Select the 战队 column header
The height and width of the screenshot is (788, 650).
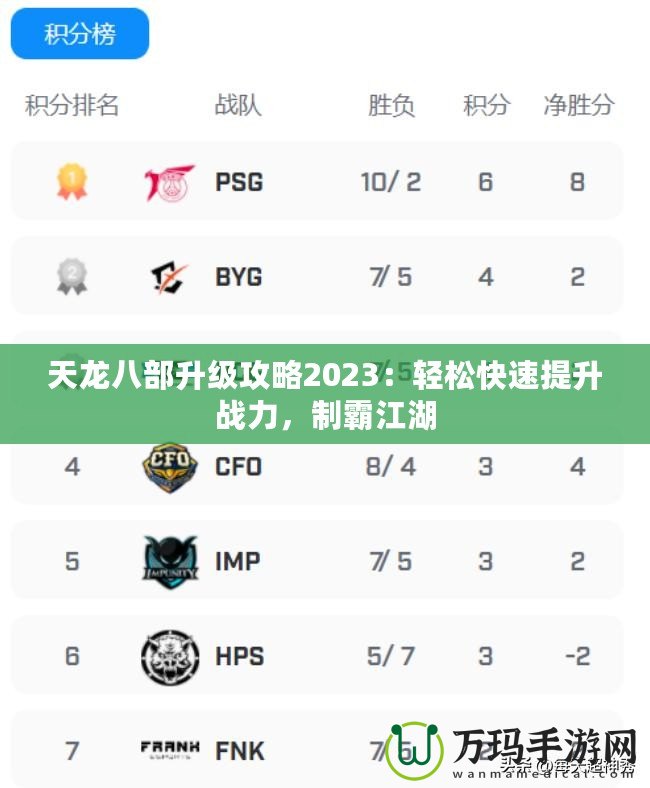(238, 106)
